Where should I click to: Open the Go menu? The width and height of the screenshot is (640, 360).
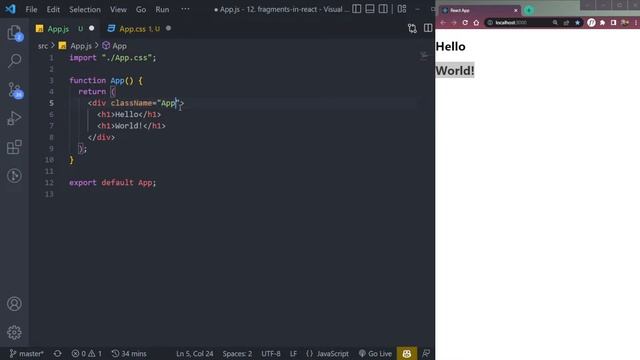(x=141, y=9)
